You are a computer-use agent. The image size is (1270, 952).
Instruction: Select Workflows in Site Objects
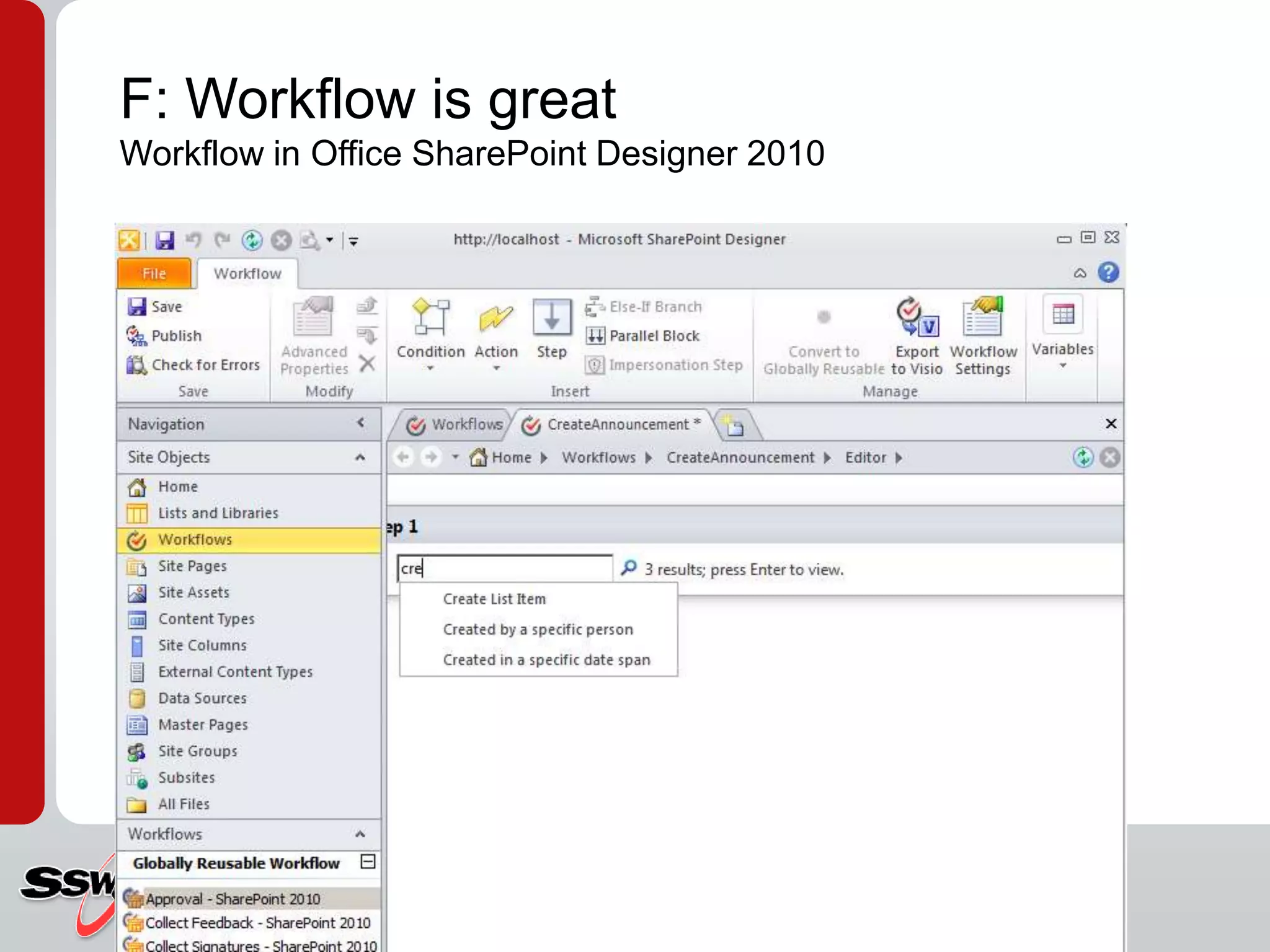(248, 540)
